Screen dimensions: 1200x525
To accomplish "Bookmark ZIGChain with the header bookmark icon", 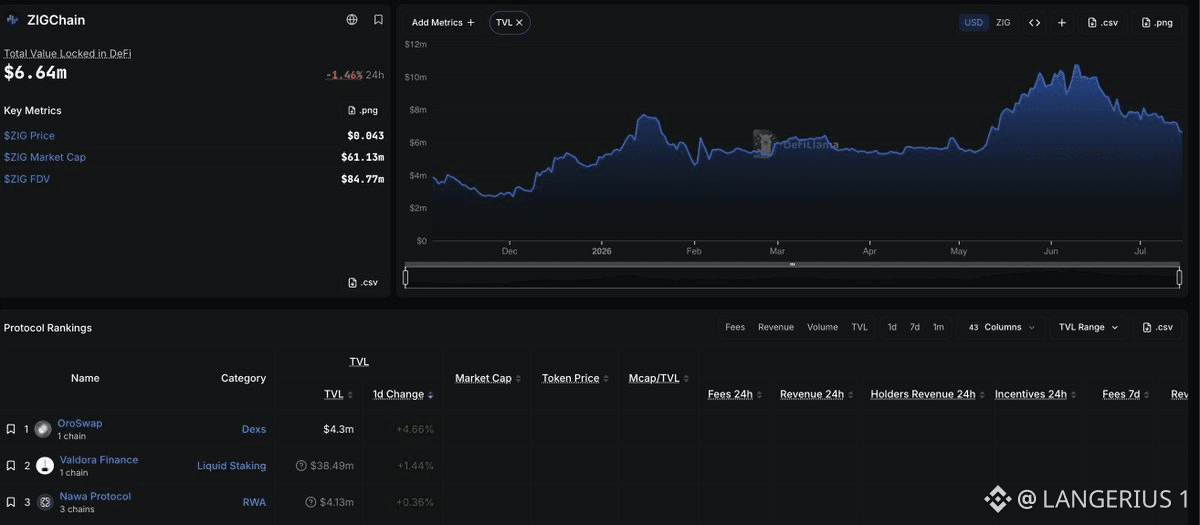I will 378,20.
